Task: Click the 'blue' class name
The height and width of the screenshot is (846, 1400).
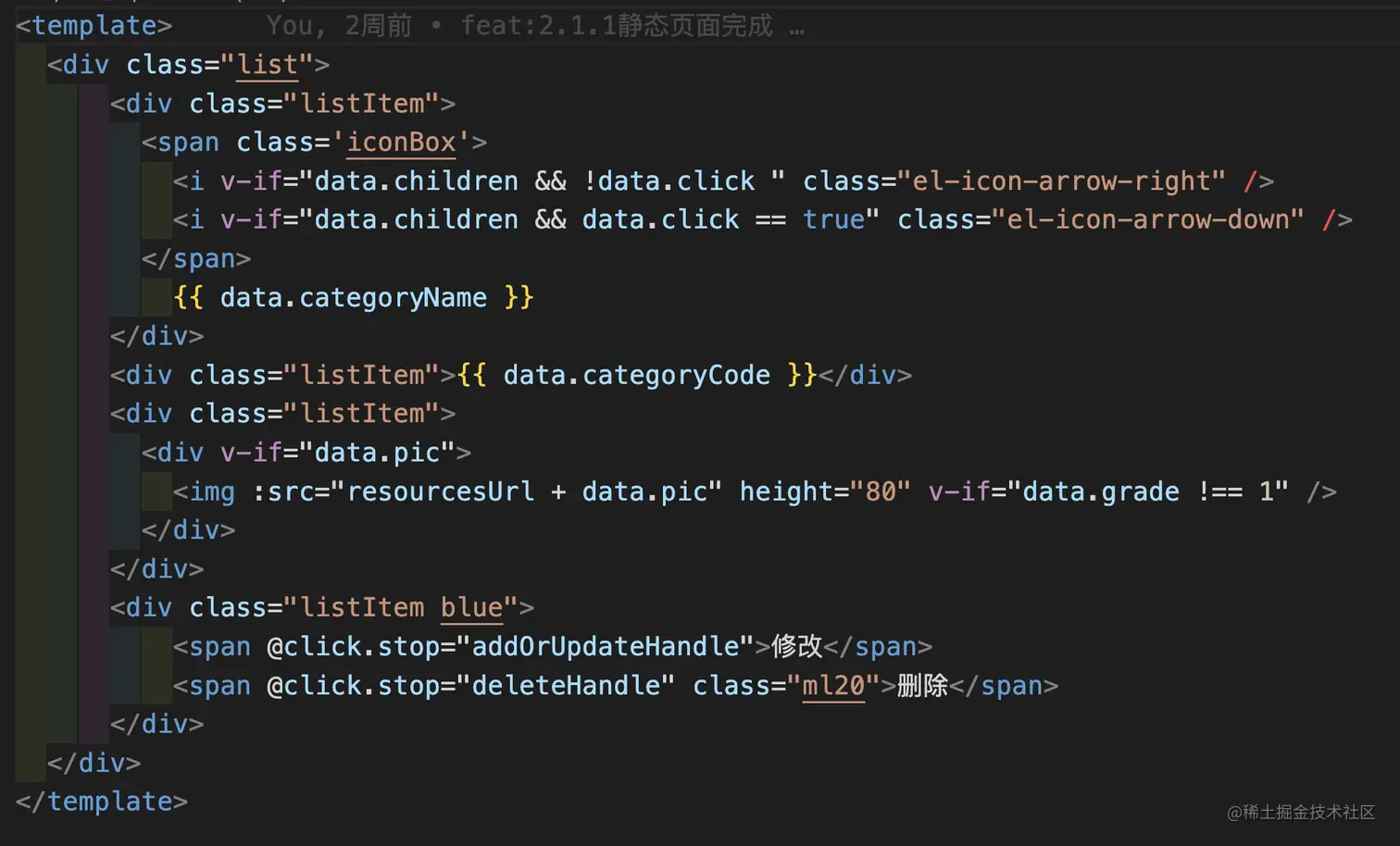Action: [x=471, y=607]
